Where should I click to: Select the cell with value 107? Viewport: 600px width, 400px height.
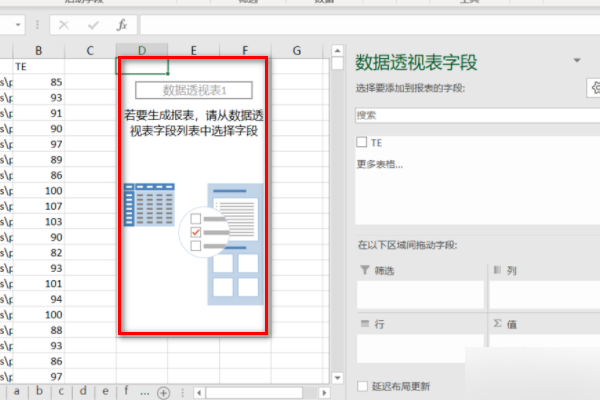39,206
